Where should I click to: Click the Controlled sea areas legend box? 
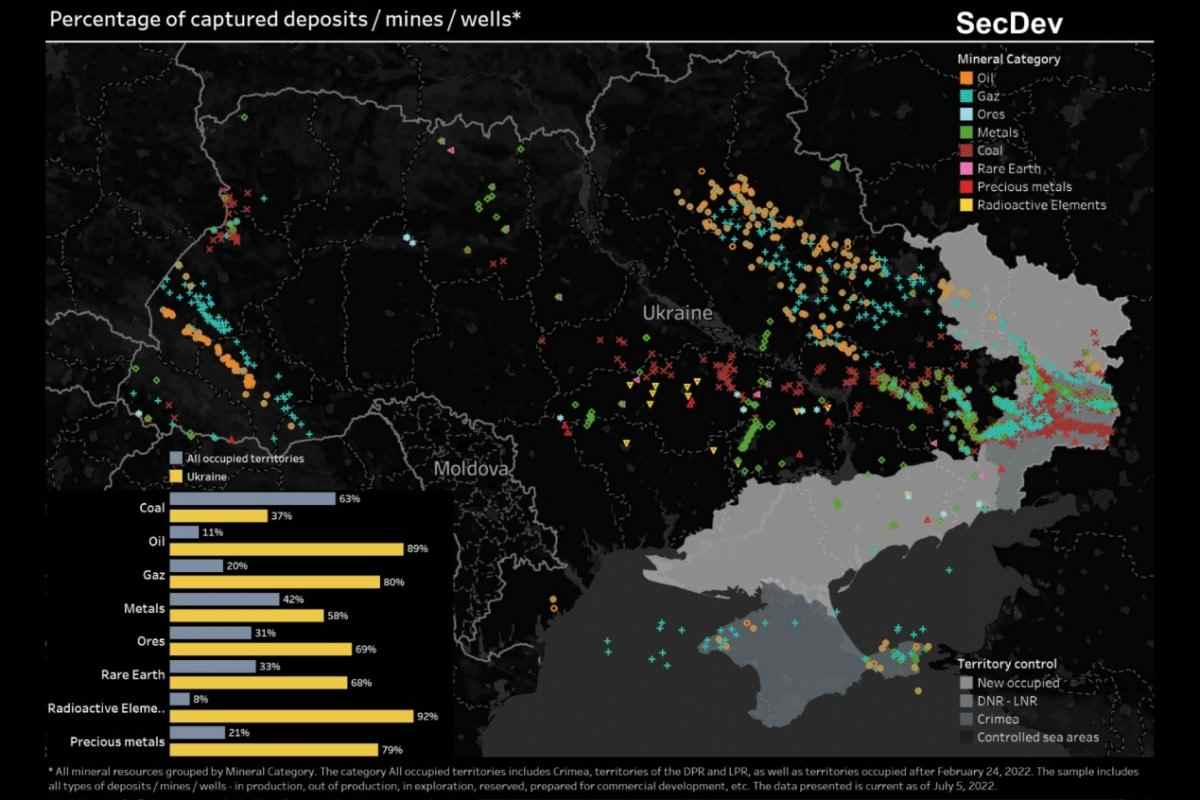coord(965,737)
